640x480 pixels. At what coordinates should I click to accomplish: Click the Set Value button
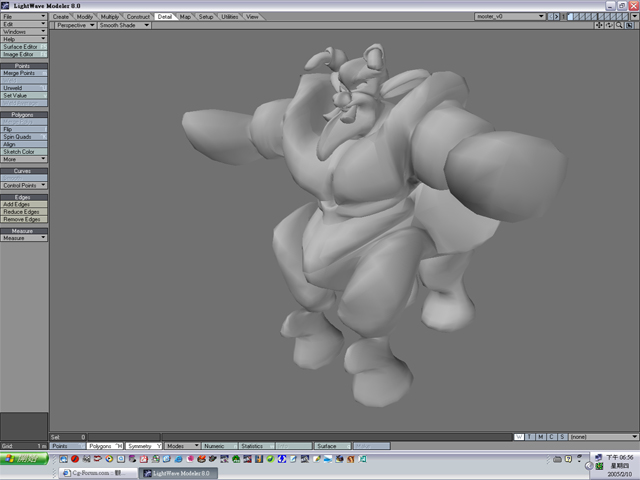coord(24,96)
